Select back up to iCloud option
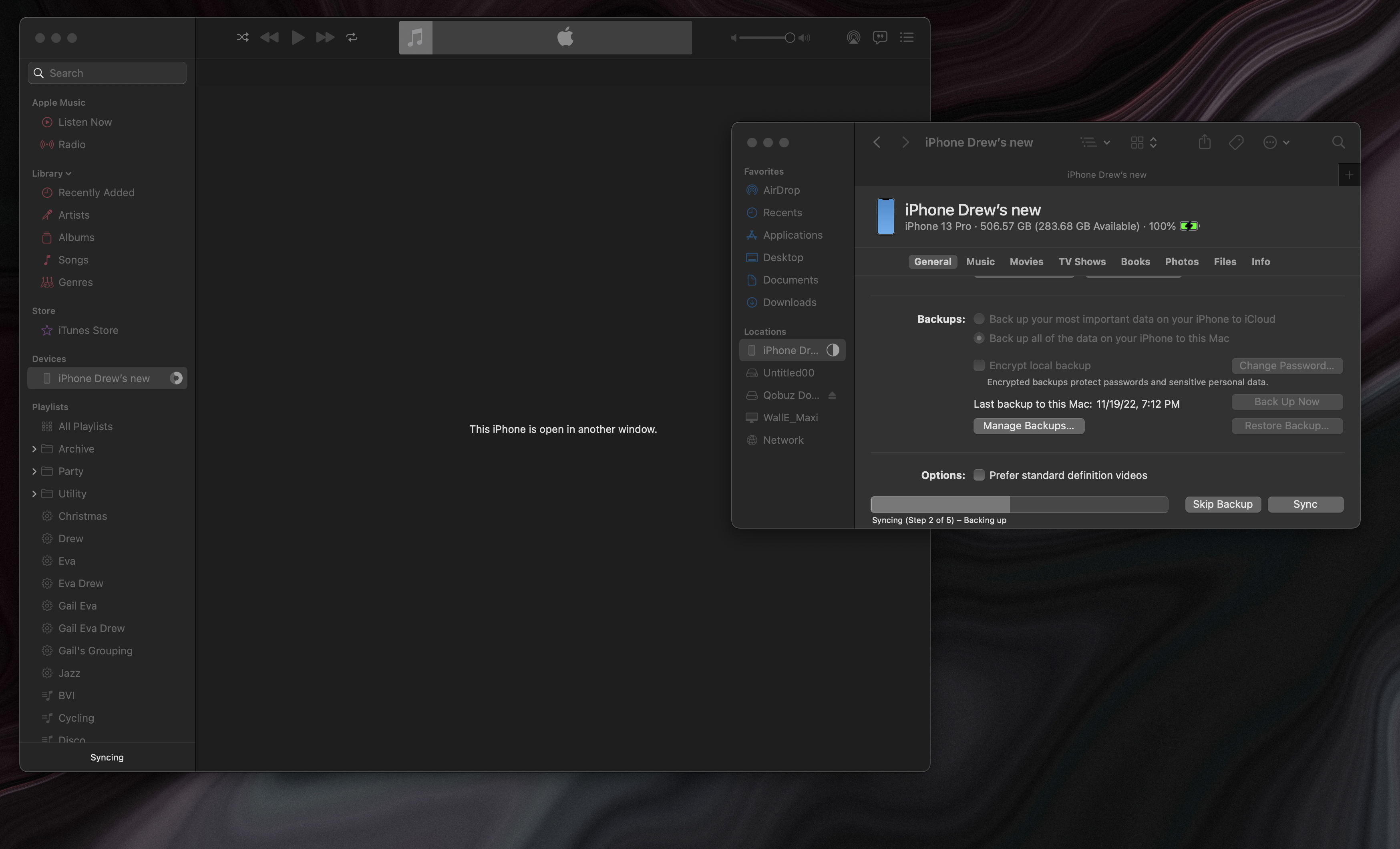The image size is (1400, 849). tap(979, 319)
